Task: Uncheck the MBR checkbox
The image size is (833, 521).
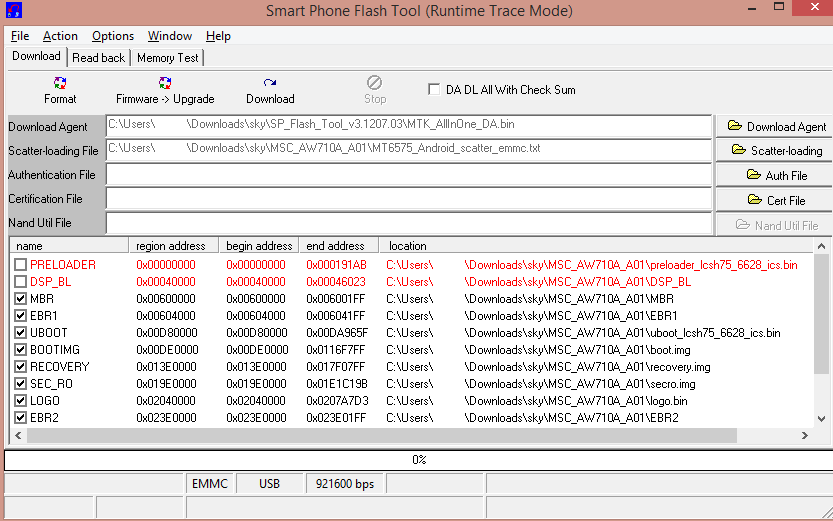Action: [20, 298]
